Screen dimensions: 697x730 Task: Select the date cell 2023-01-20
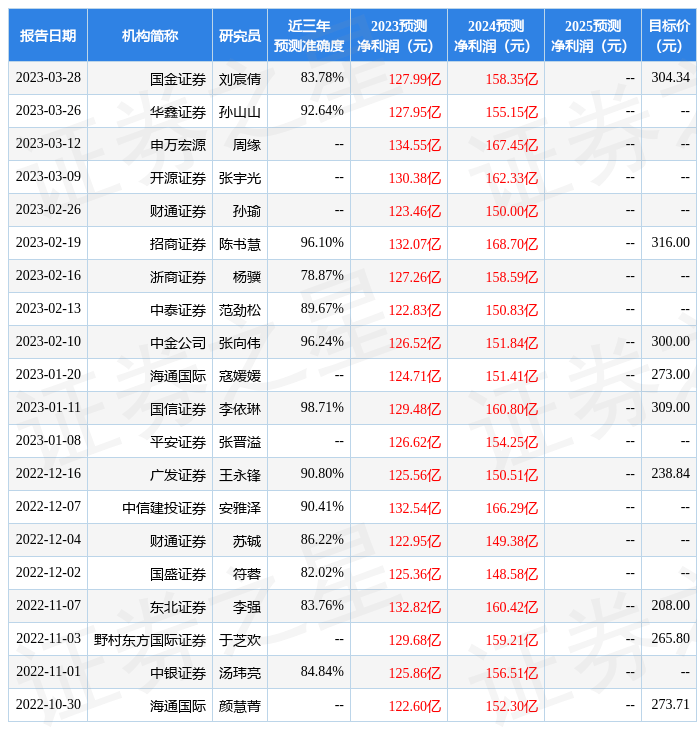pos(48,375)
